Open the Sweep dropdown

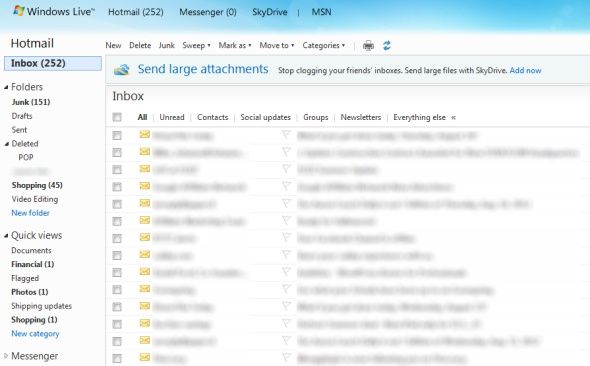(x=196, y=46)
